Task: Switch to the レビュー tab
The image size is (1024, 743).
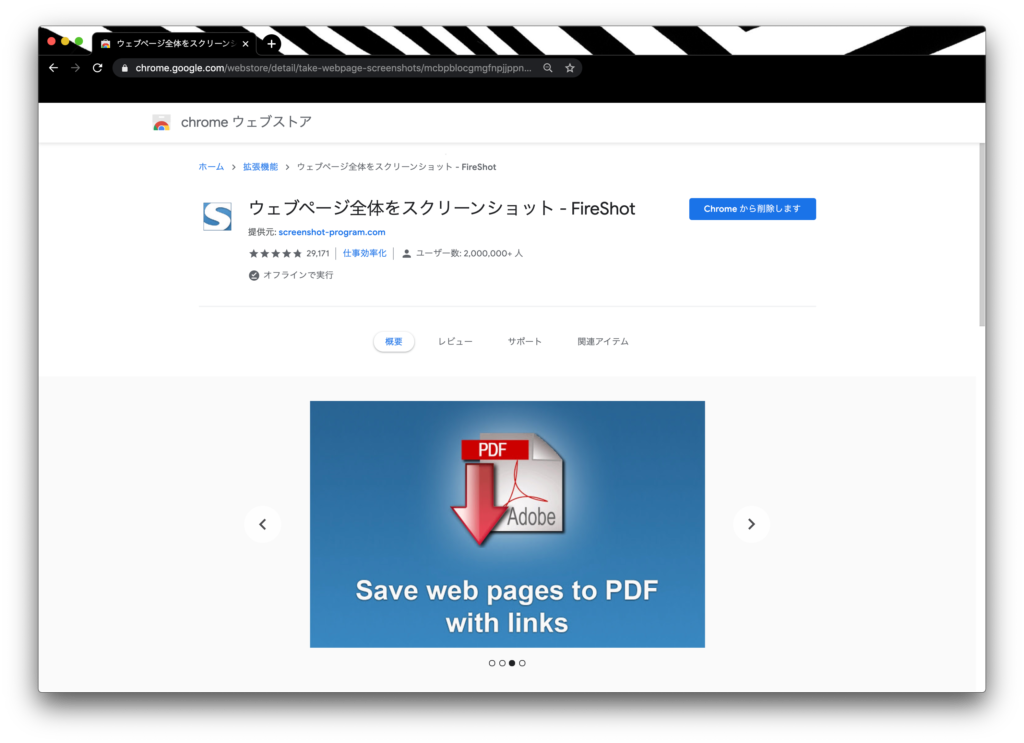Action: click(x=455, y=341)
